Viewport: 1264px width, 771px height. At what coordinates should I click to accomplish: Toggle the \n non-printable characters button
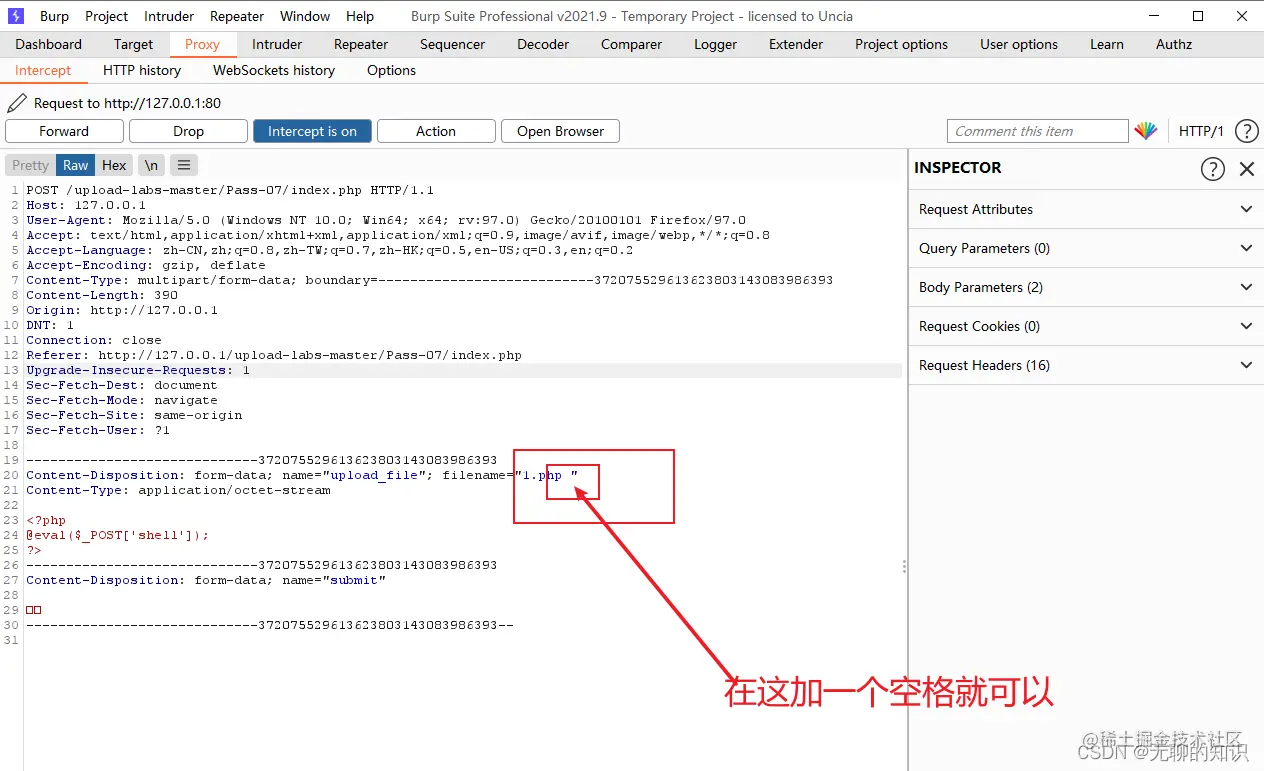[x=150, y=165]
